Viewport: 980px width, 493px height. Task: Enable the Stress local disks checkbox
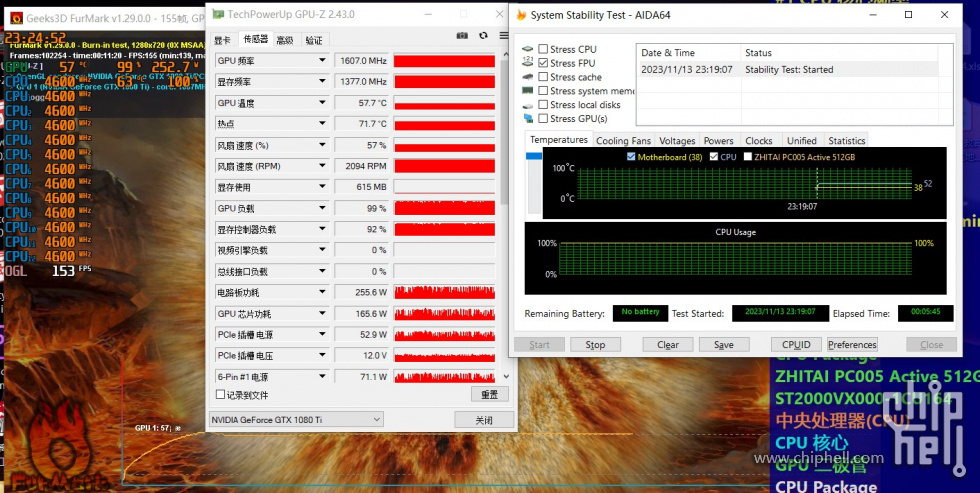click(x=543, y=105)
